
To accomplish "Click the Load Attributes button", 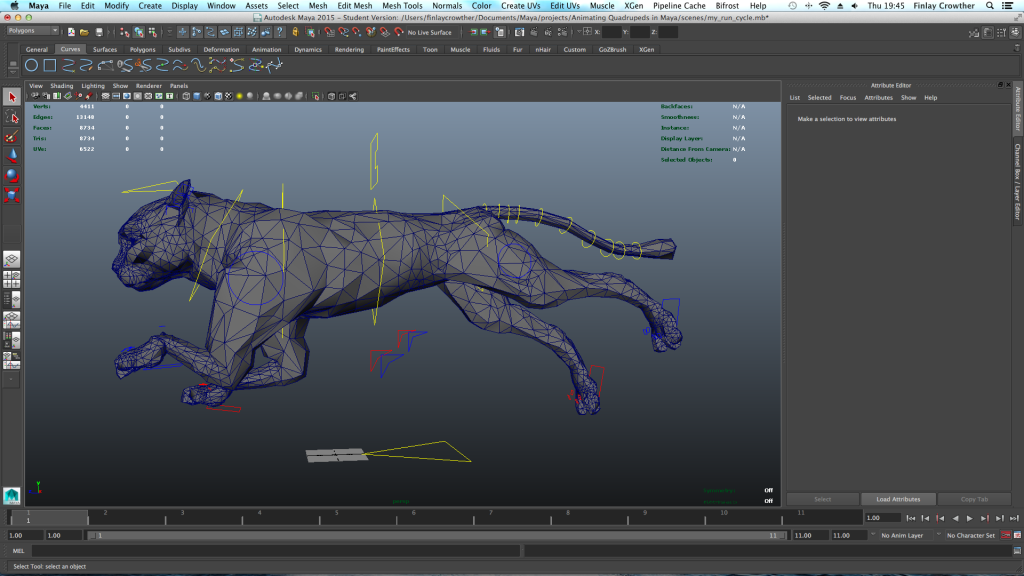I will point(898,499).
